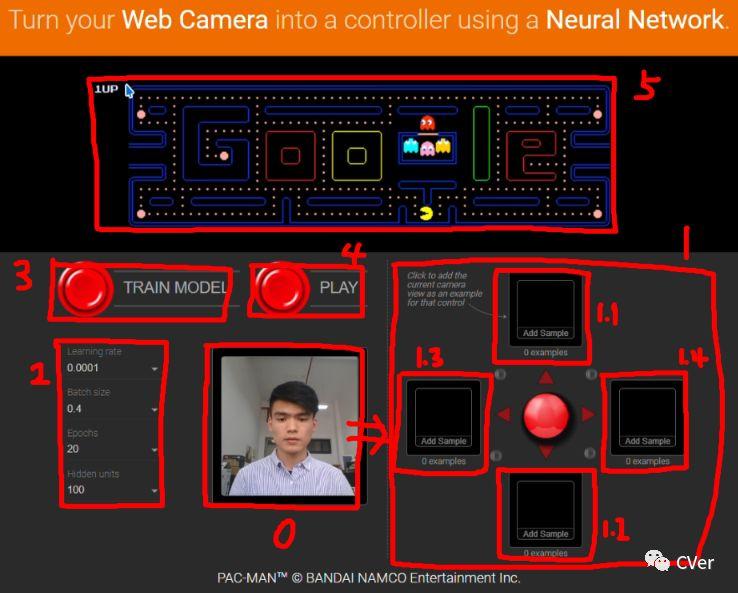Screen dimensions: 738x593
Task: Click the PAC-MAN BANDAI NAMCO copyright text
Action: pos(369,578)
